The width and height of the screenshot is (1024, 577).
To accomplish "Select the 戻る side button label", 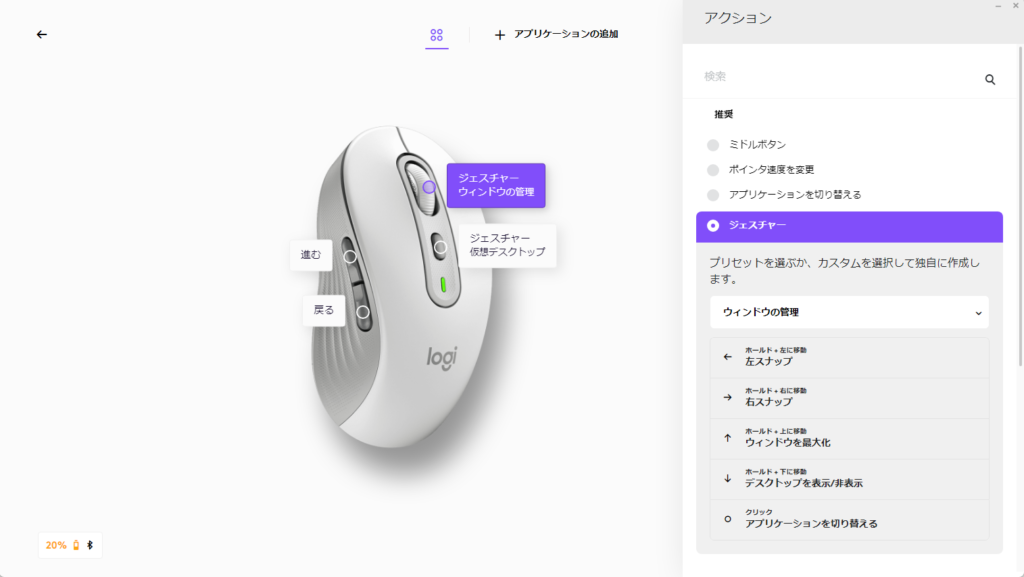I will pyautogui.click(x=324, y=311).
